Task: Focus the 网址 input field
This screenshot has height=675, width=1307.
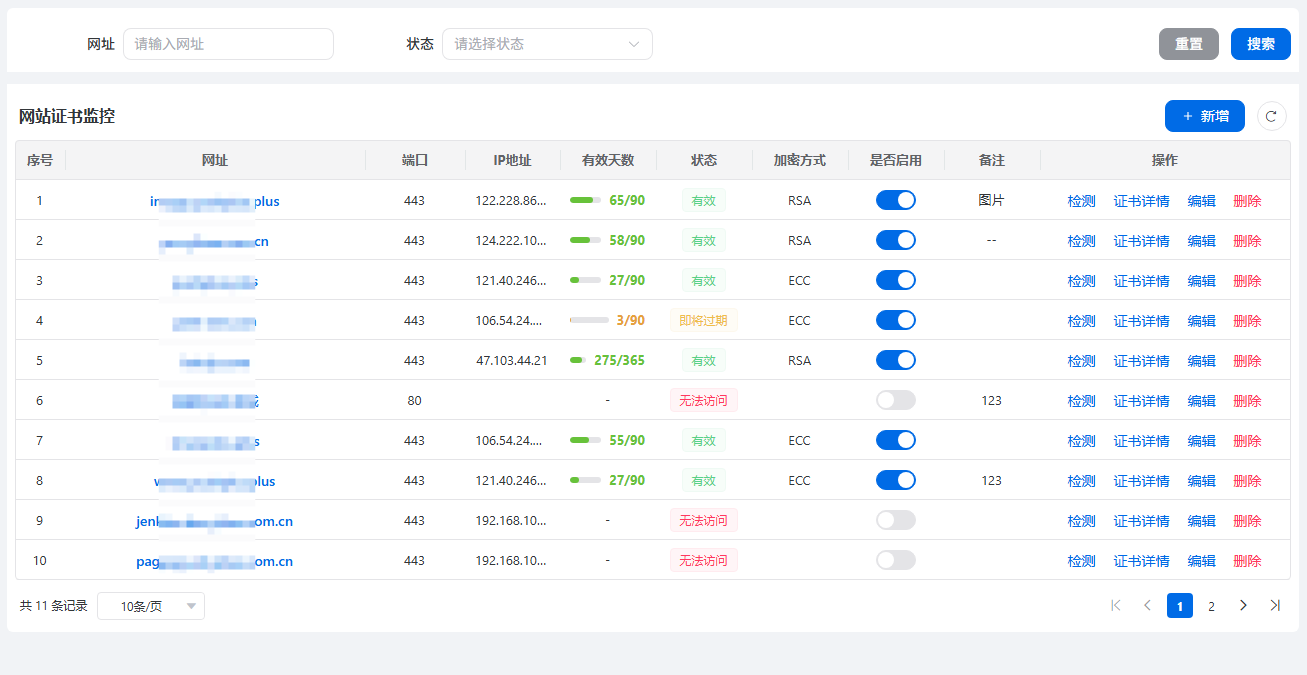Action: [228, 44]
